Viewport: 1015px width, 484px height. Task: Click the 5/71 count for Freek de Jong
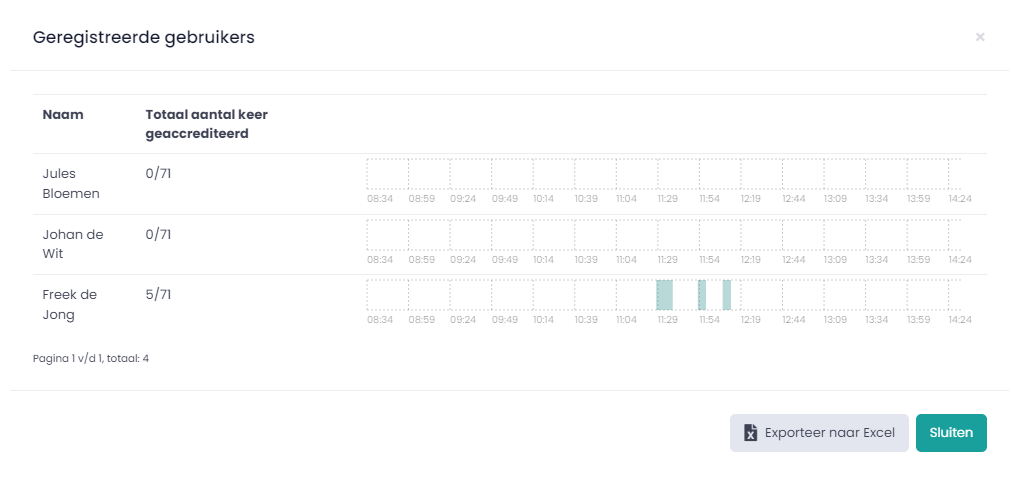(159, 295)
